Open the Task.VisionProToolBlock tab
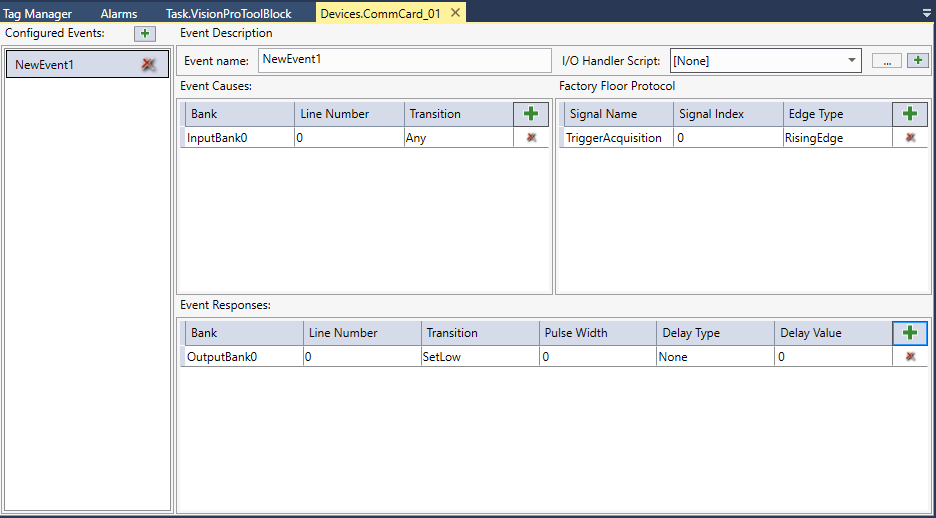 [x=228, y=14]
